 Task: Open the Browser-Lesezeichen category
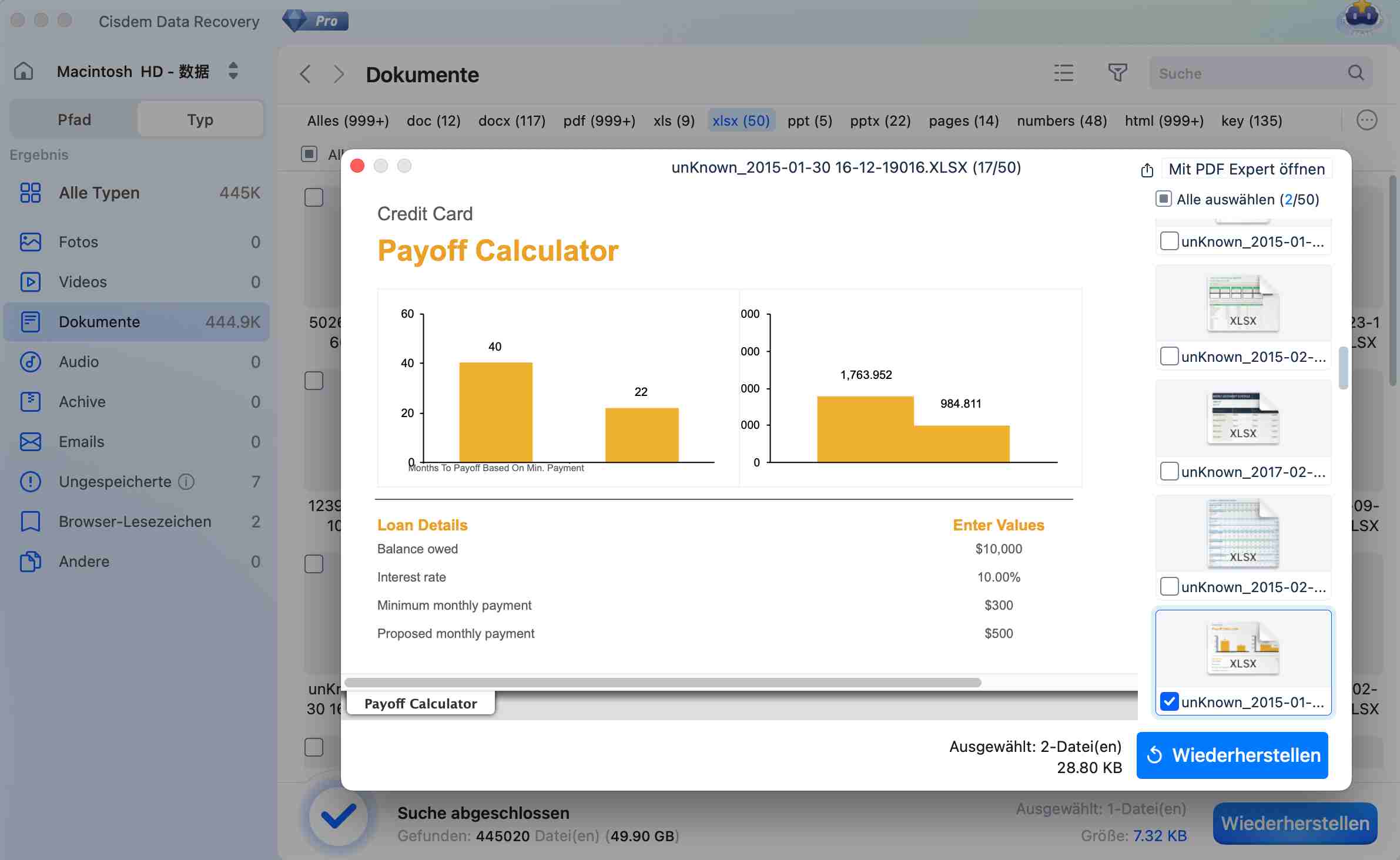pyautogui.click(x=135, y=522)
